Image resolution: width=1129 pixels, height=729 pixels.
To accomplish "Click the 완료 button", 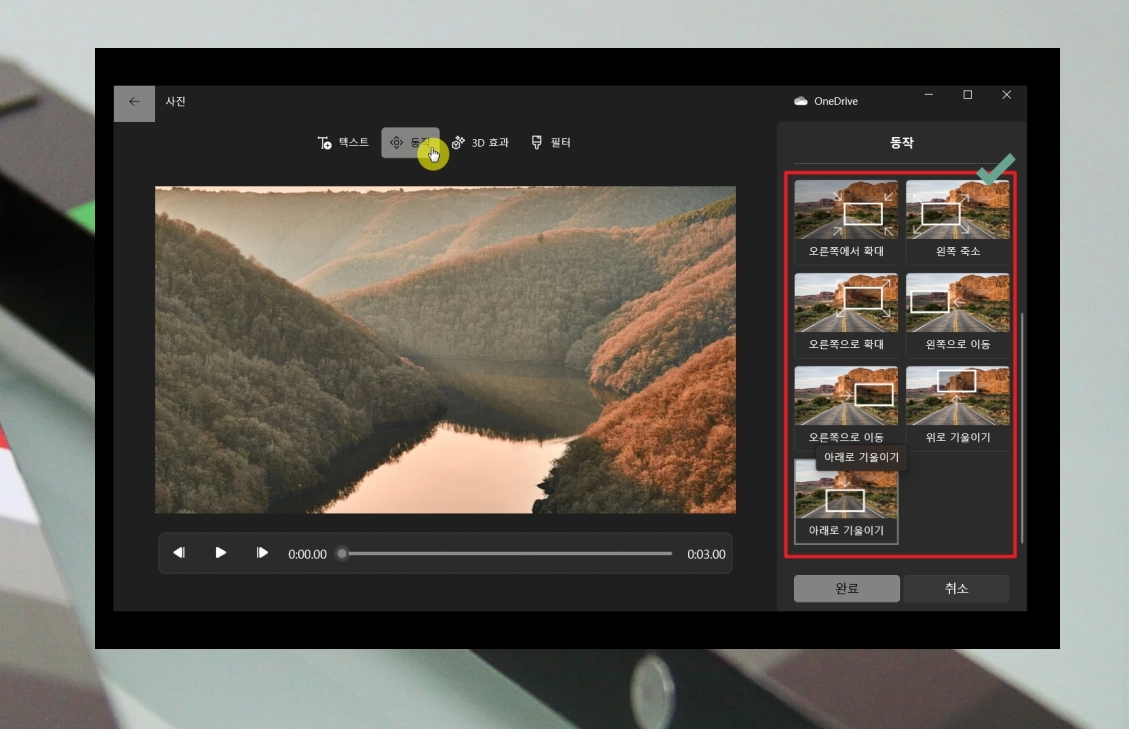I will coord(847,589).
